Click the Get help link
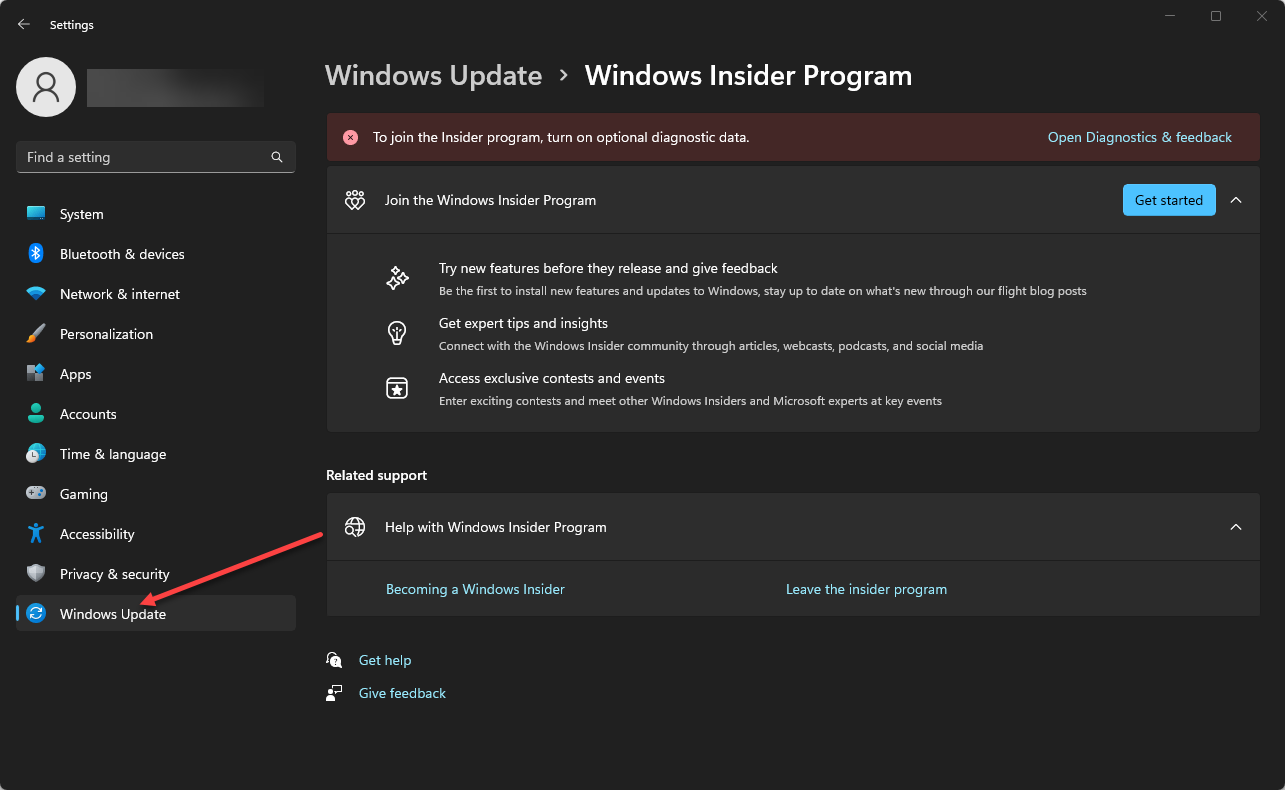 (385, 660)
